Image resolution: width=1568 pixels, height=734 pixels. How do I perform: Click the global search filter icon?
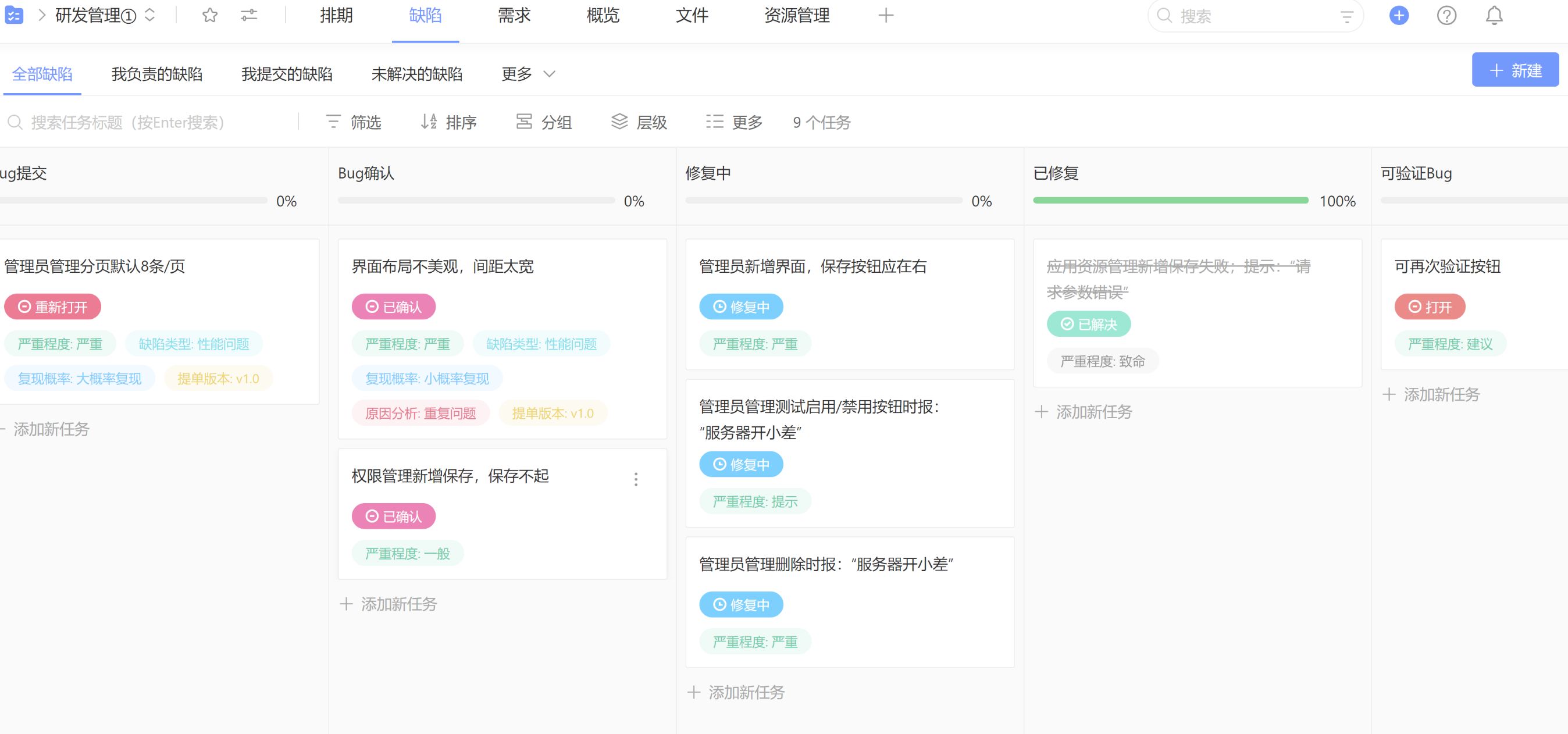click(x=1346, y=16)
